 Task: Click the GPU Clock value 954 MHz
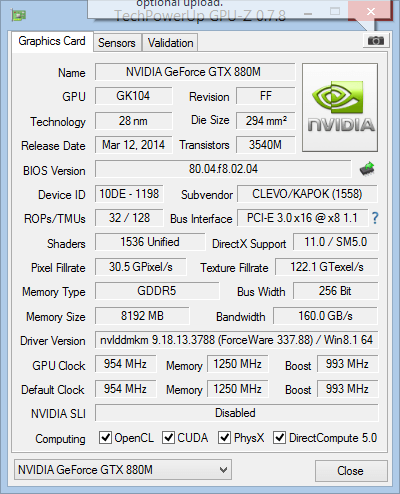click(125, 364)
